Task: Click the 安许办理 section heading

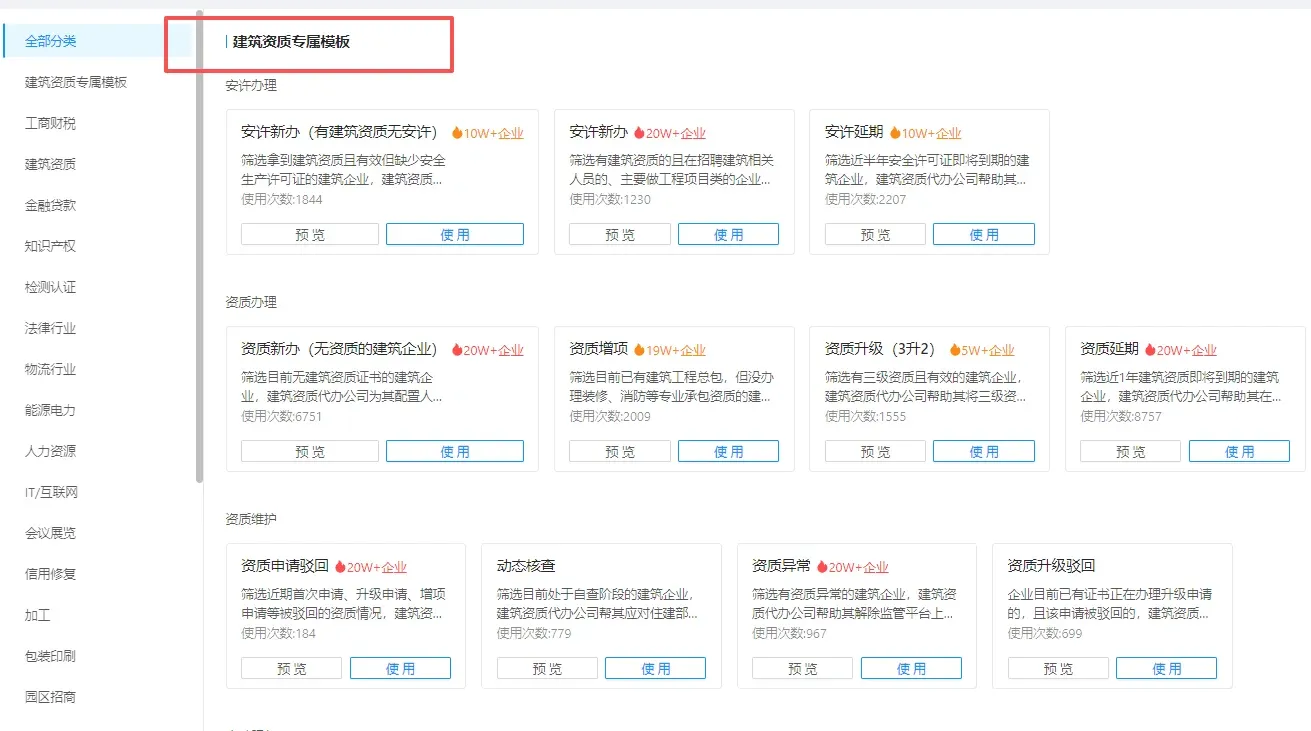Action: [251, 85]
